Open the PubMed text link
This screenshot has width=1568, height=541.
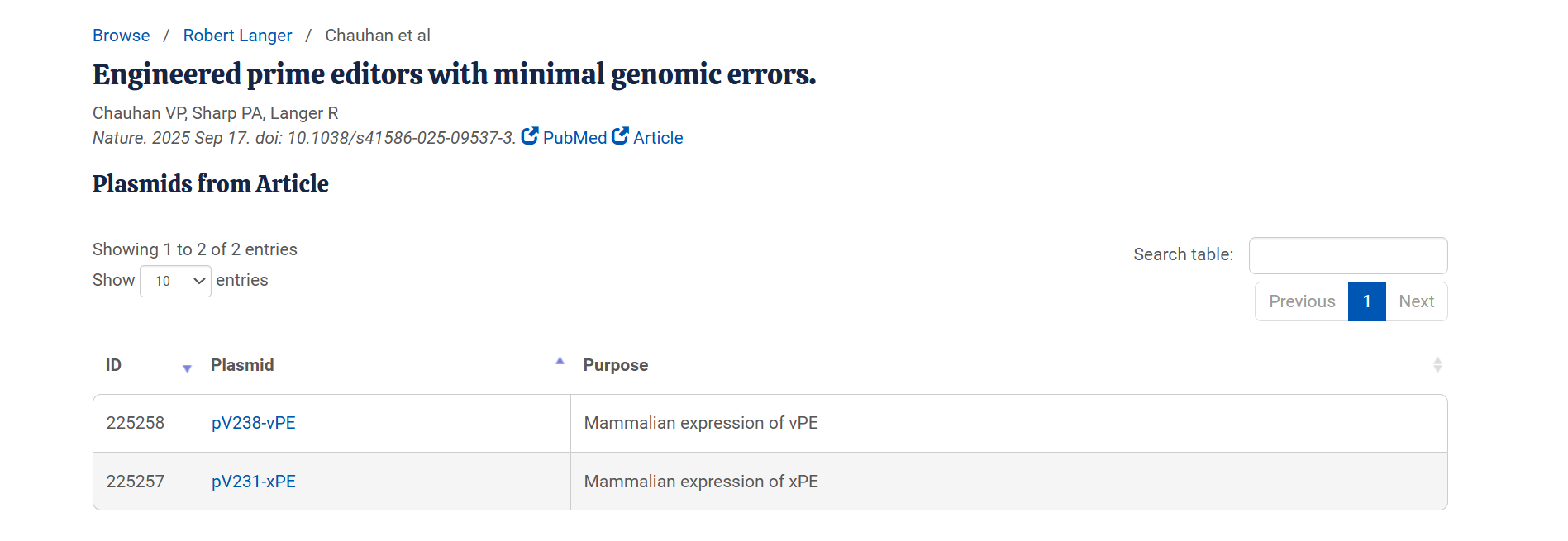pos(574,138)
